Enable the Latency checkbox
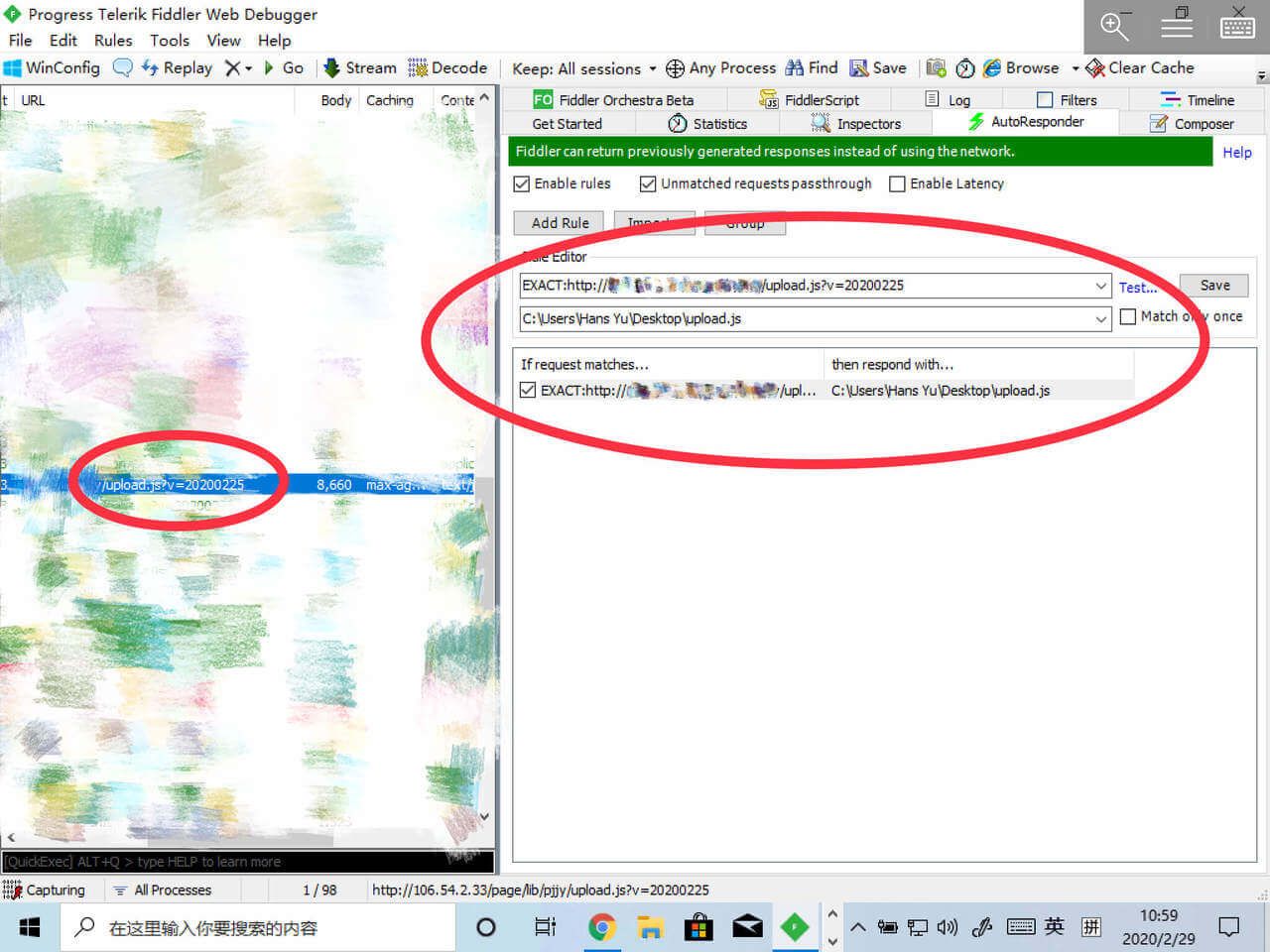Image resolution: width=1270 pixels, height=952 pixels. point(897,184)
